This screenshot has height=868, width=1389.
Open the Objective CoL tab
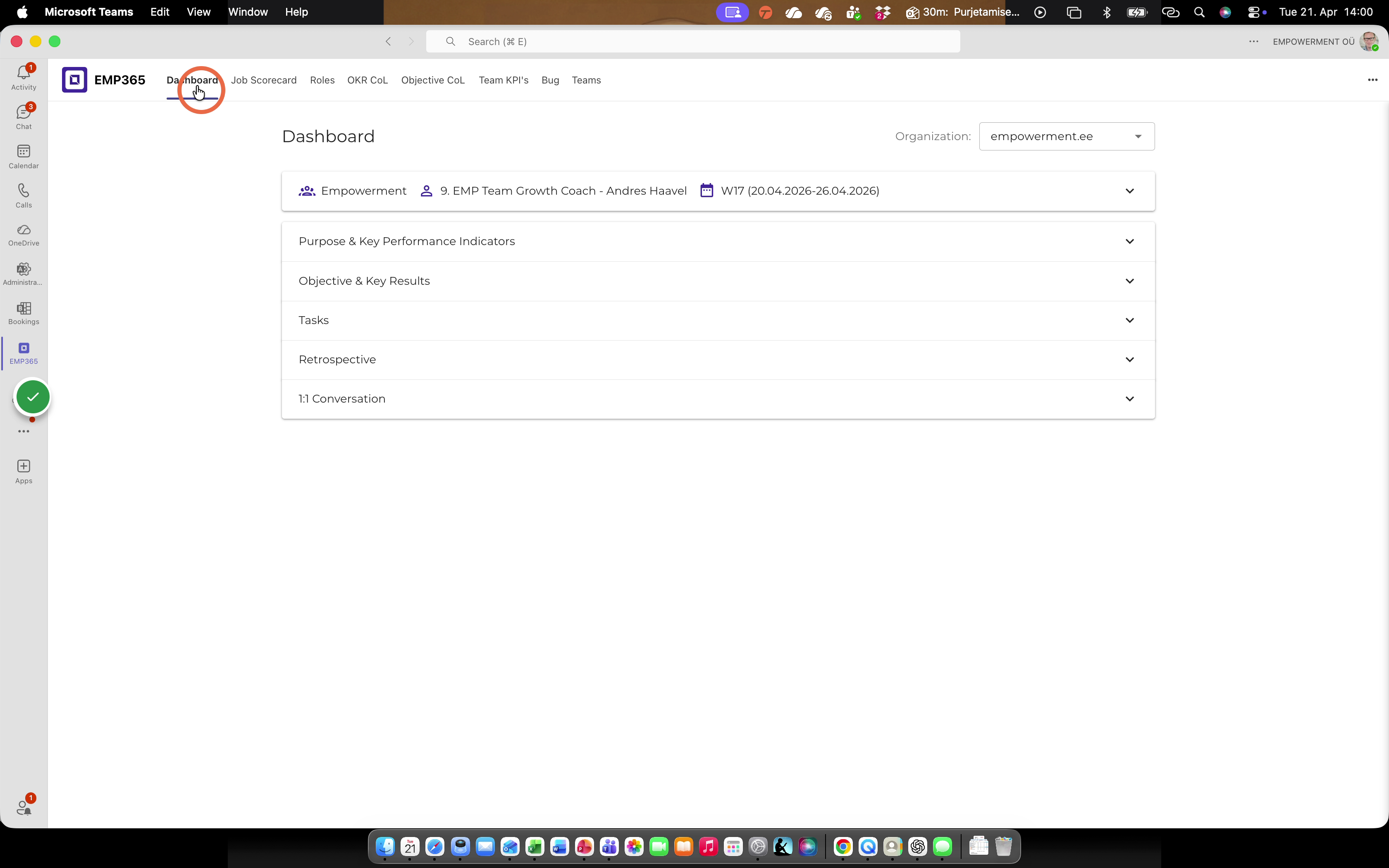point(433,80)
